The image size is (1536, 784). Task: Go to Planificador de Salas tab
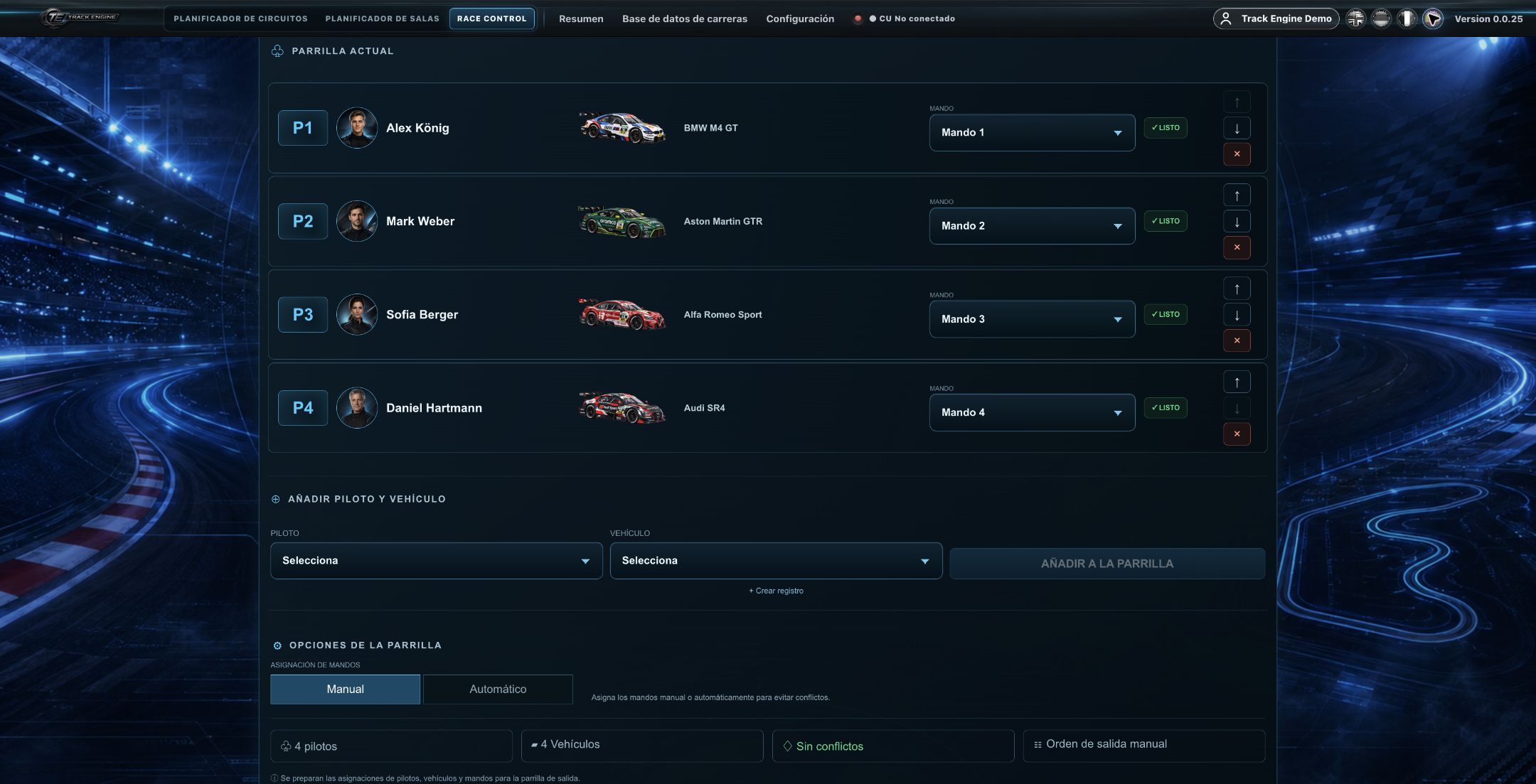[x=382, y=18]
